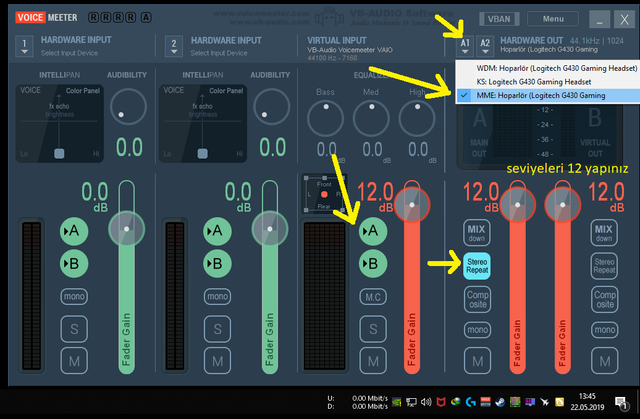Choose WDM: Hoparlör Logitech G430 output
The height and width of the screenshot is (419, 640).
(x=548, y=68)
